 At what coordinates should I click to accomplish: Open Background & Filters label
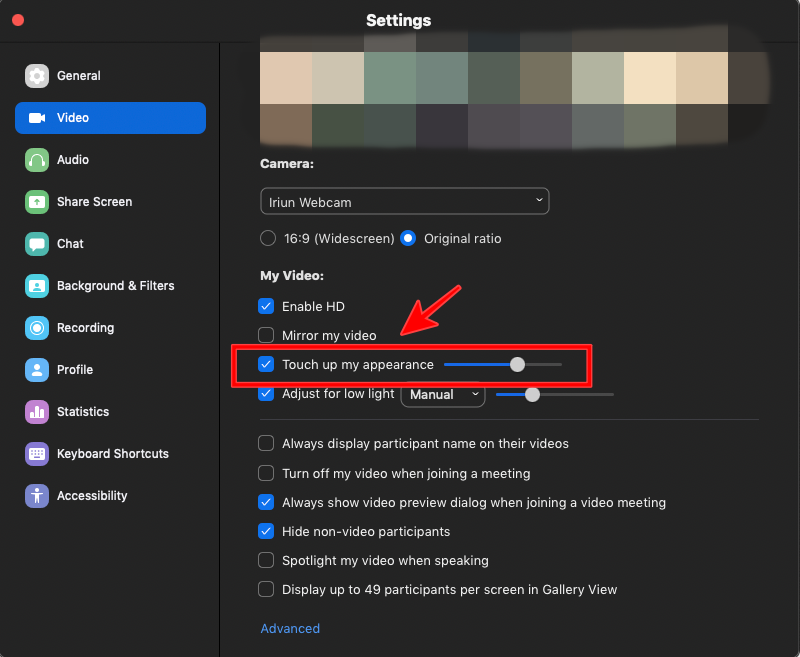(x=116, y=286)
